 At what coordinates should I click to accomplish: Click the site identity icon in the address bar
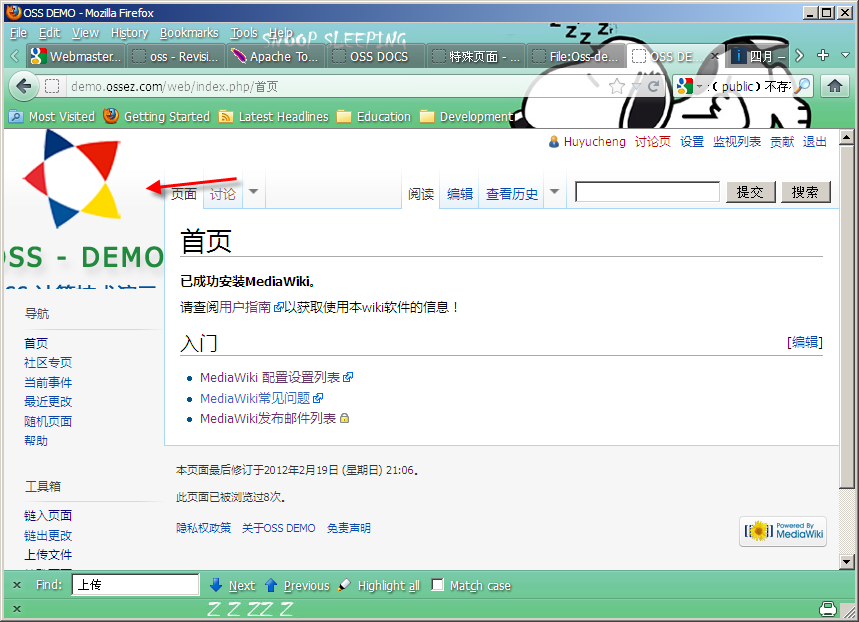click(51, 86)
